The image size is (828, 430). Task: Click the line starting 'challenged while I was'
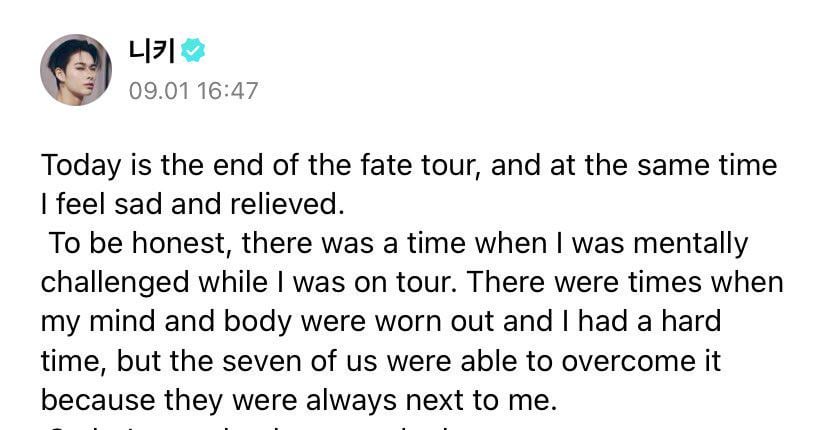pyautogui.click(x=412, y=283)
